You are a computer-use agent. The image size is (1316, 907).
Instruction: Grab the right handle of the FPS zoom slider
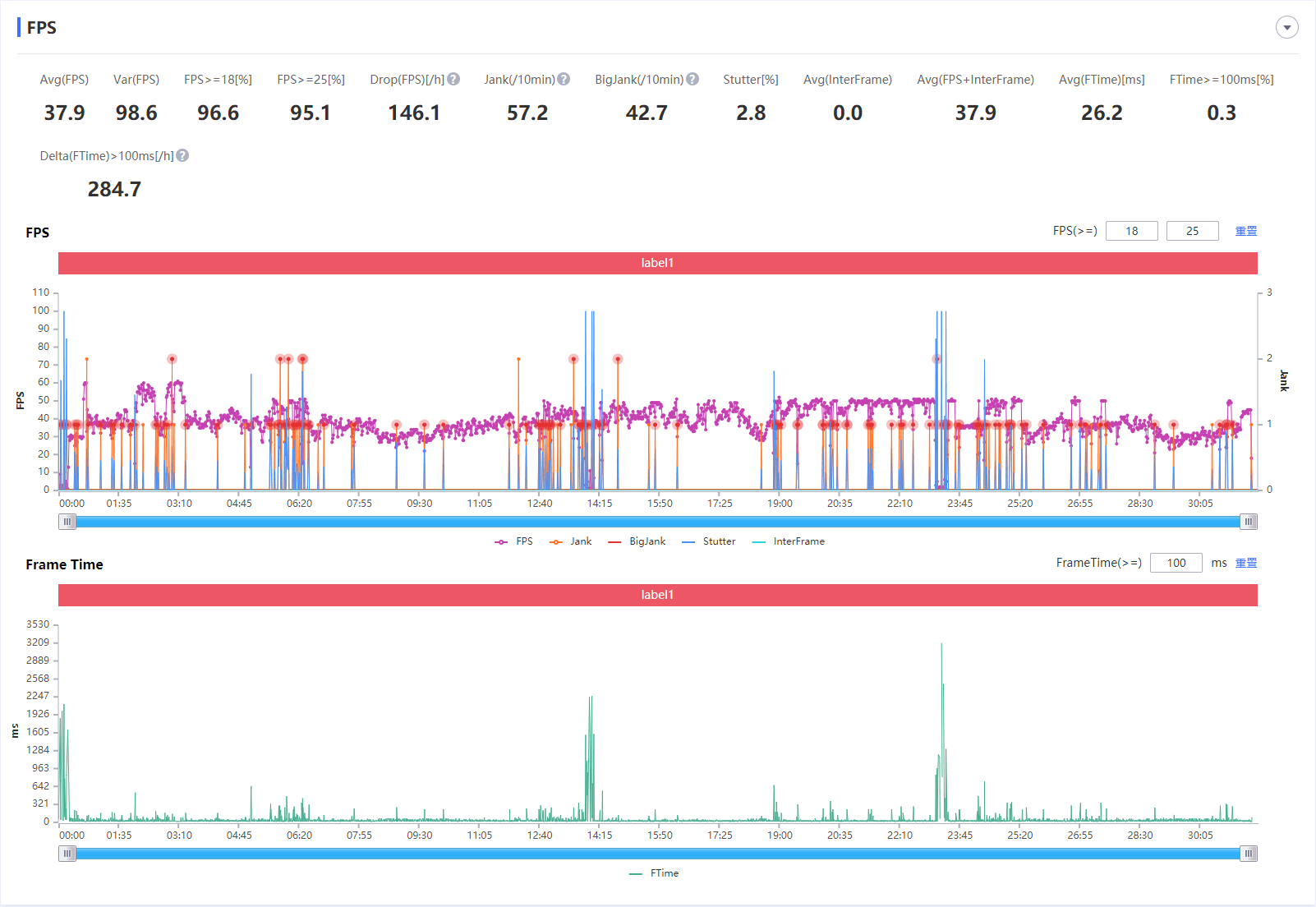point(1249,522)
